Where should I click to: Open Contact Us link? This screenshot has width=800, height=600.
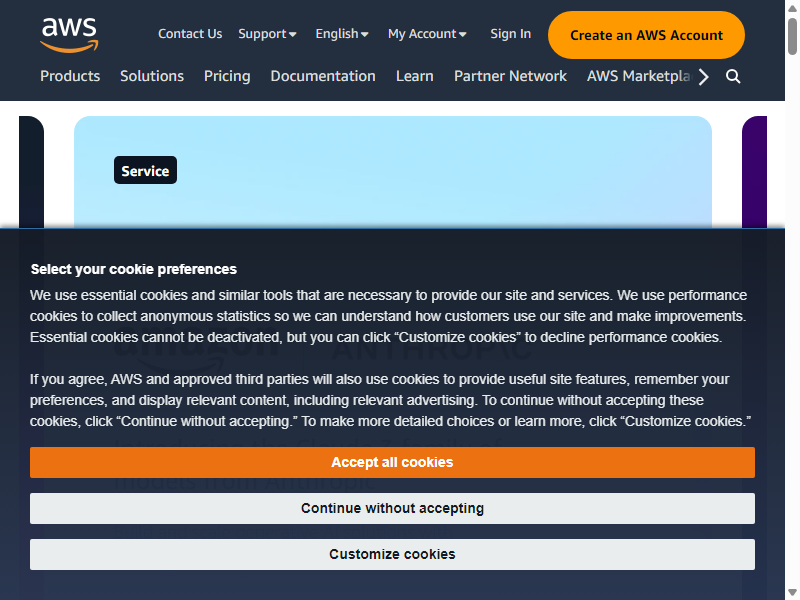click(190, 34)
